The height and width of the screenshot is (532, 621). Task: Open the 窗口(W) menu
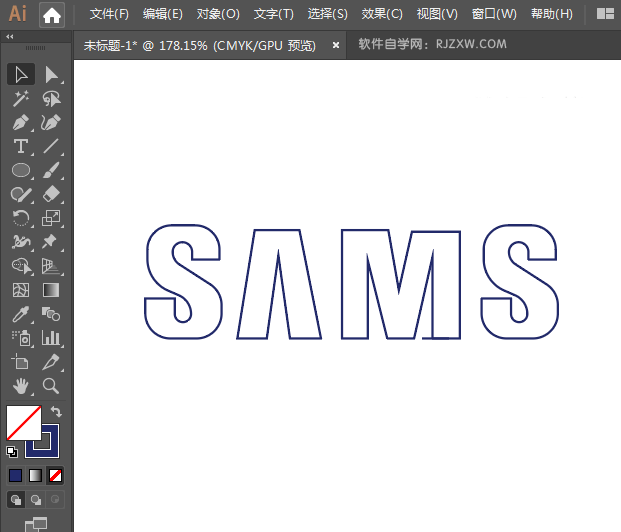494,14
